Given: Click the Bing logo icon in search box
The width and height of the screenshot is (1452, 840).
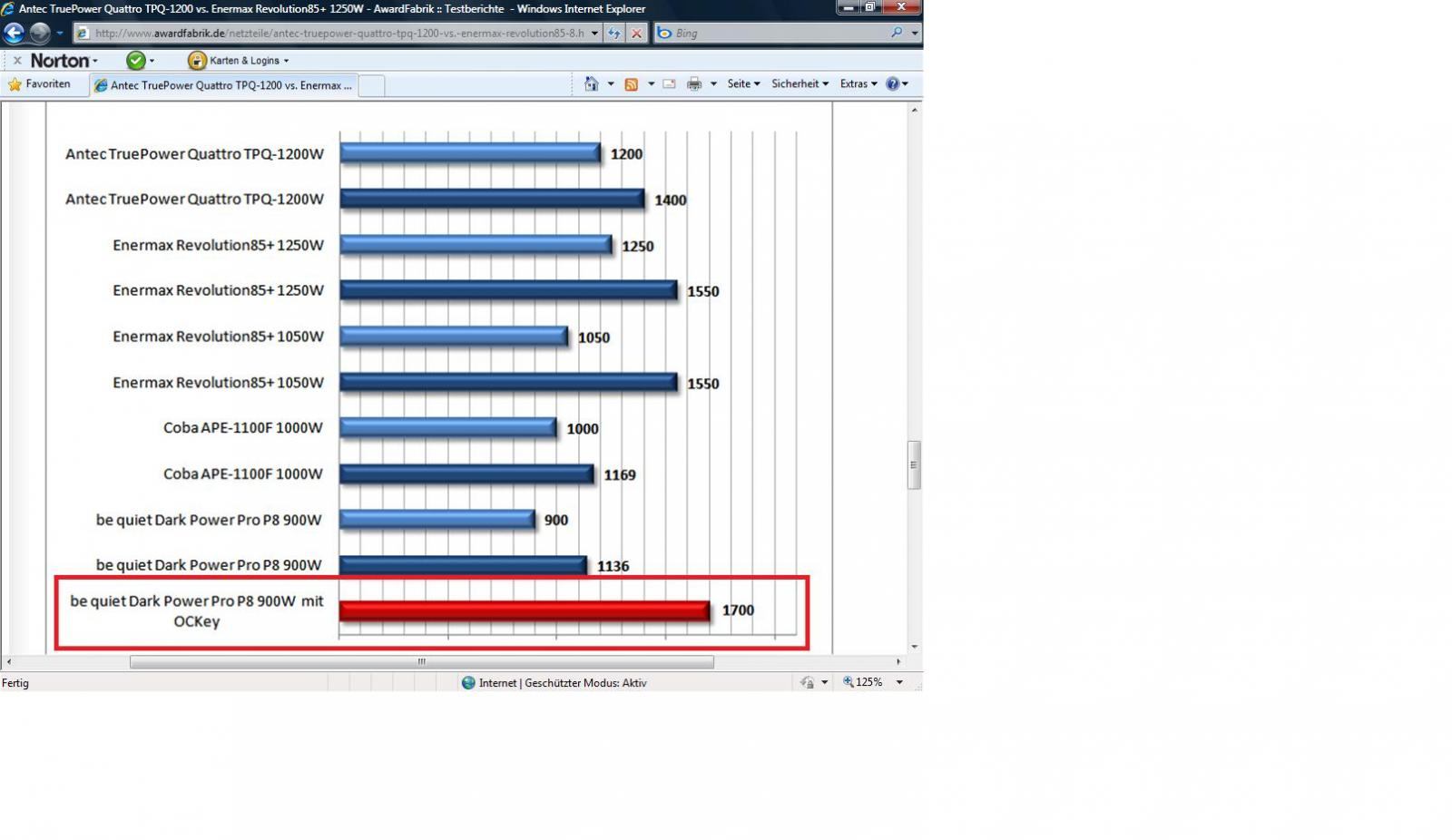Looking at the screenshot, I should (x=664, y=34).
